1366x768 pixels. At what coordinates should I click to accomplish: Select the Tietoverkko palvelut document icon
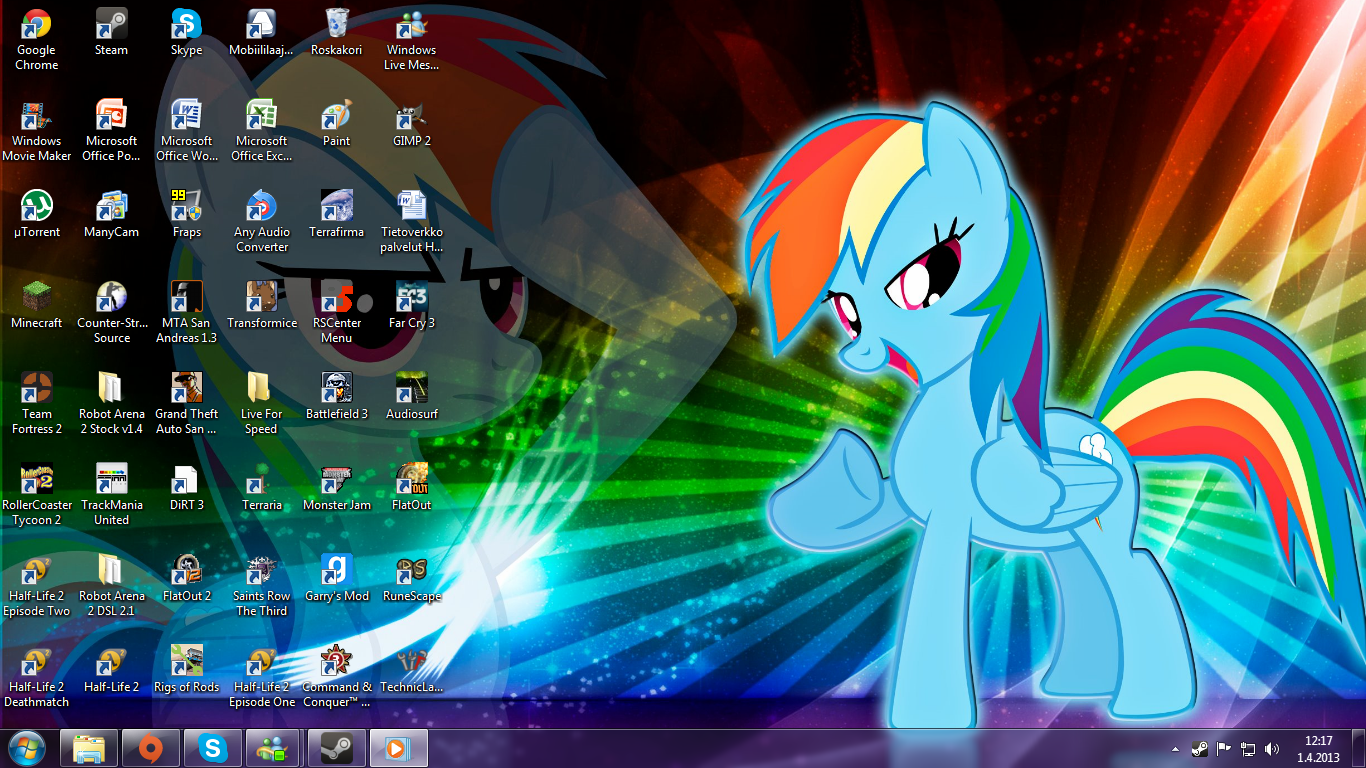[411, 222]
